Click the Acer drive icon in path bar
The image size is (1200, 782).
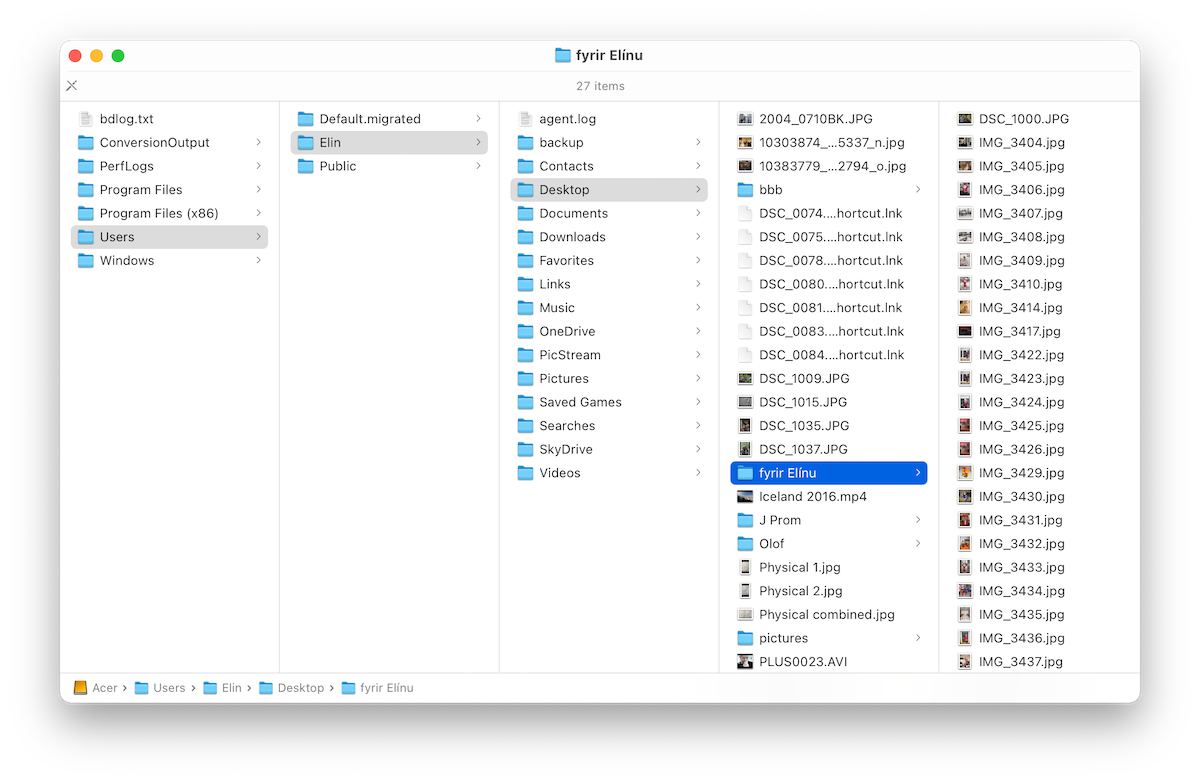click(81, 688)
